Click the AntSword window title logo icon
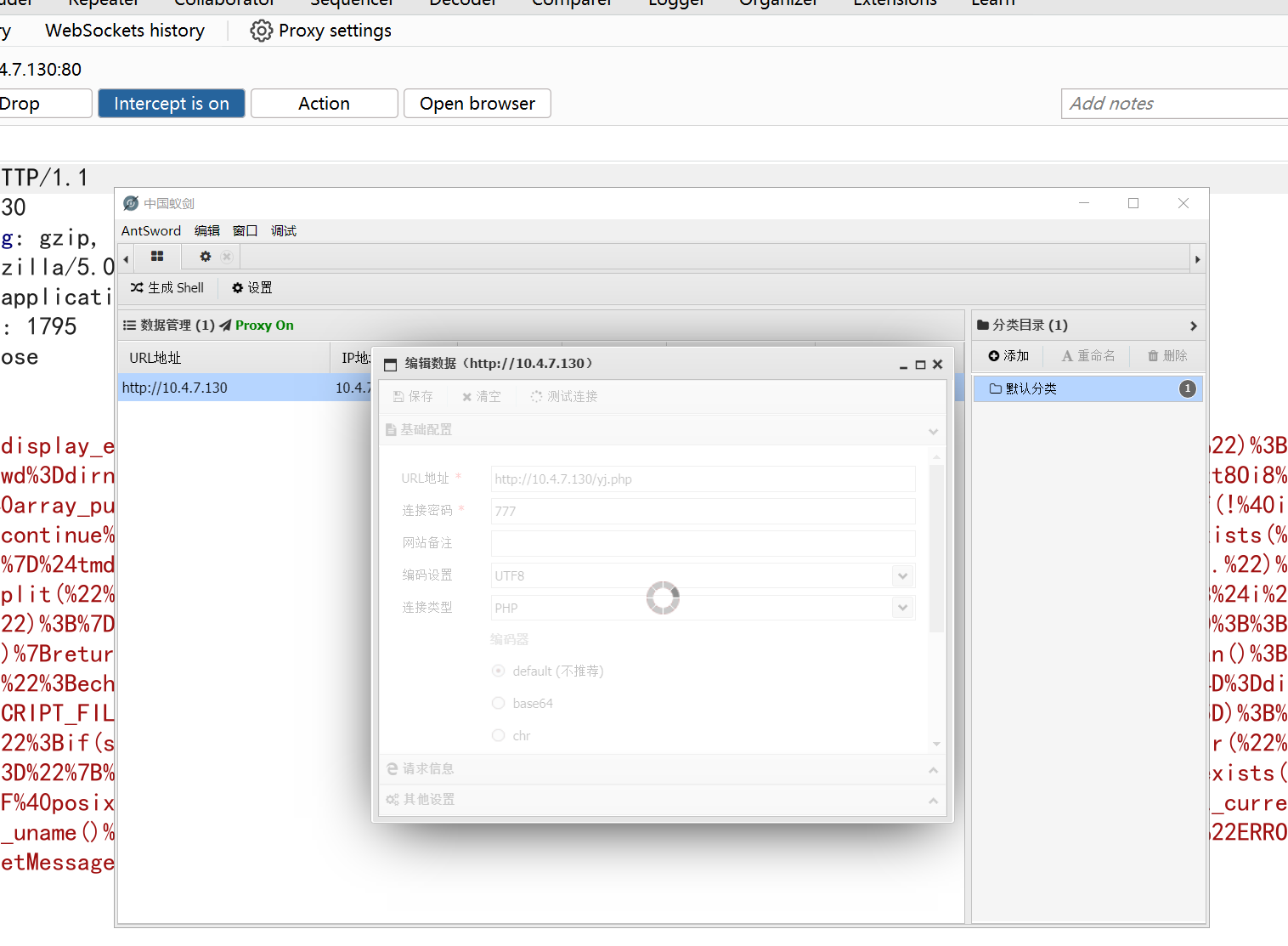The height and width of the screenshot is (946, 1288). tap(130, 203)
